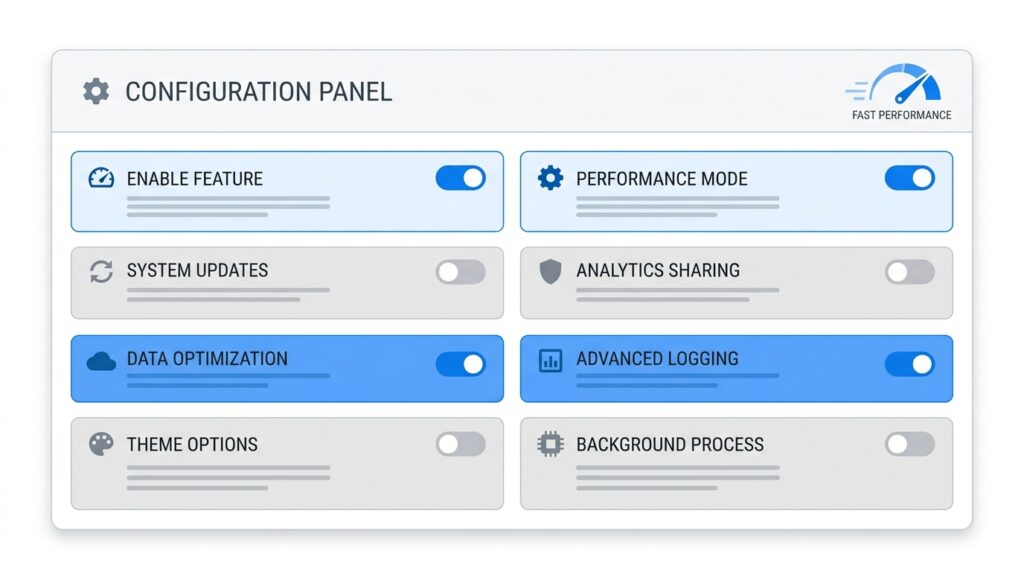Screen dimensions: 1024x572
Task: Turn off the Enable Feature toggle
Action: (x=460, y=178)
